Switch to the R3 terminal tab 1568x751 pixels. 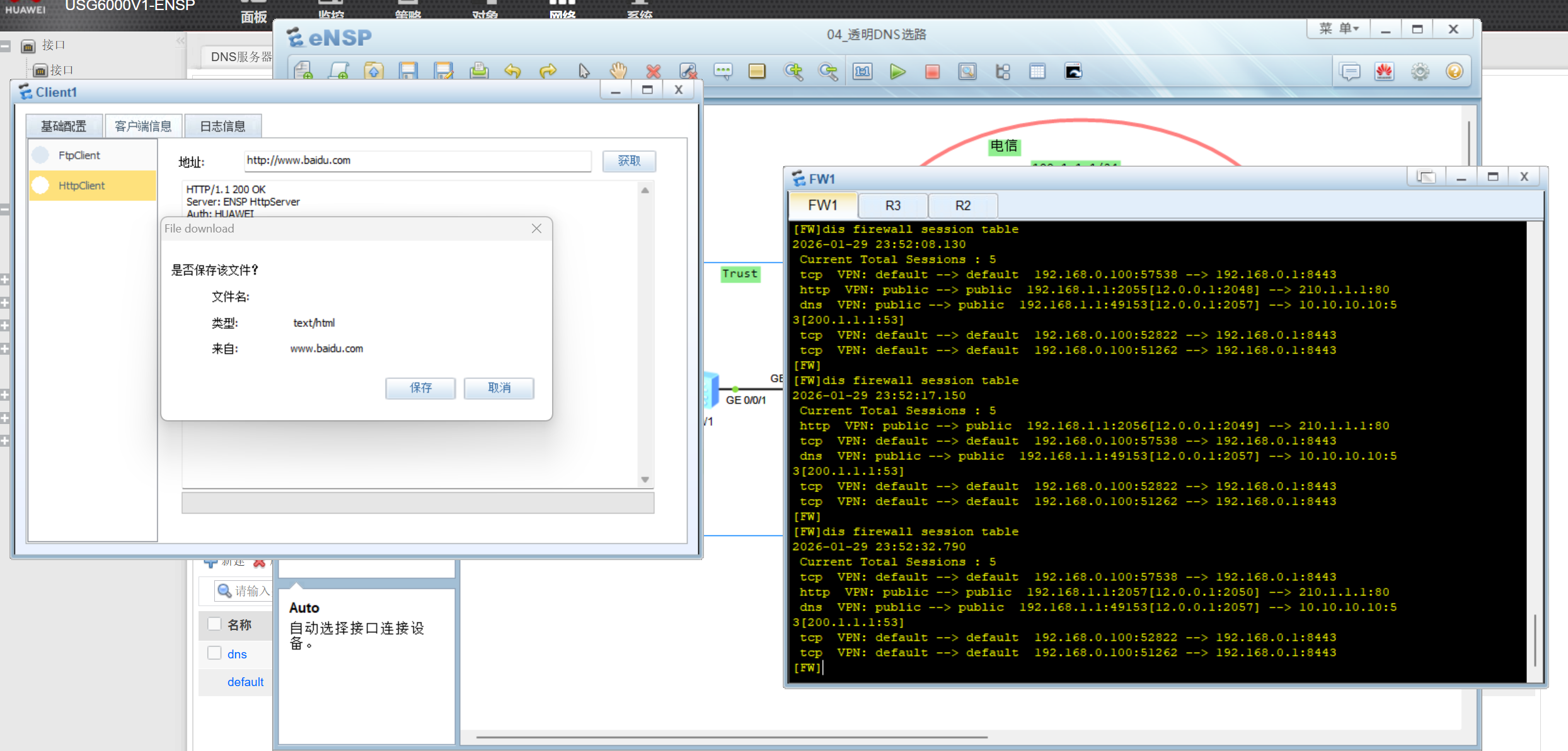[x=892, y=205]
